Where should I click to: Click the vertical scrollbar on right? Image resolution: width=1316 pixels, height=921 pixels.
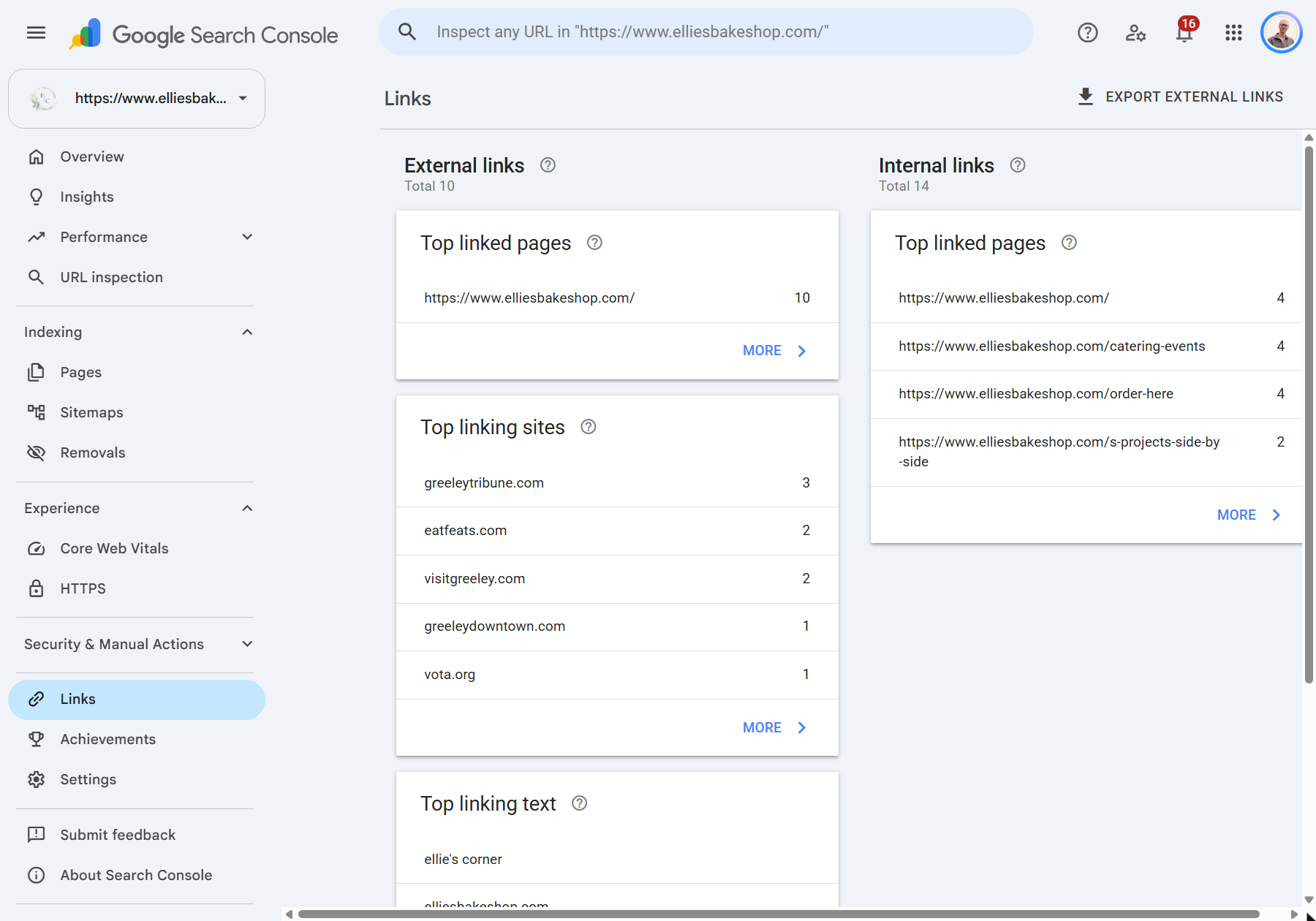1309,414
